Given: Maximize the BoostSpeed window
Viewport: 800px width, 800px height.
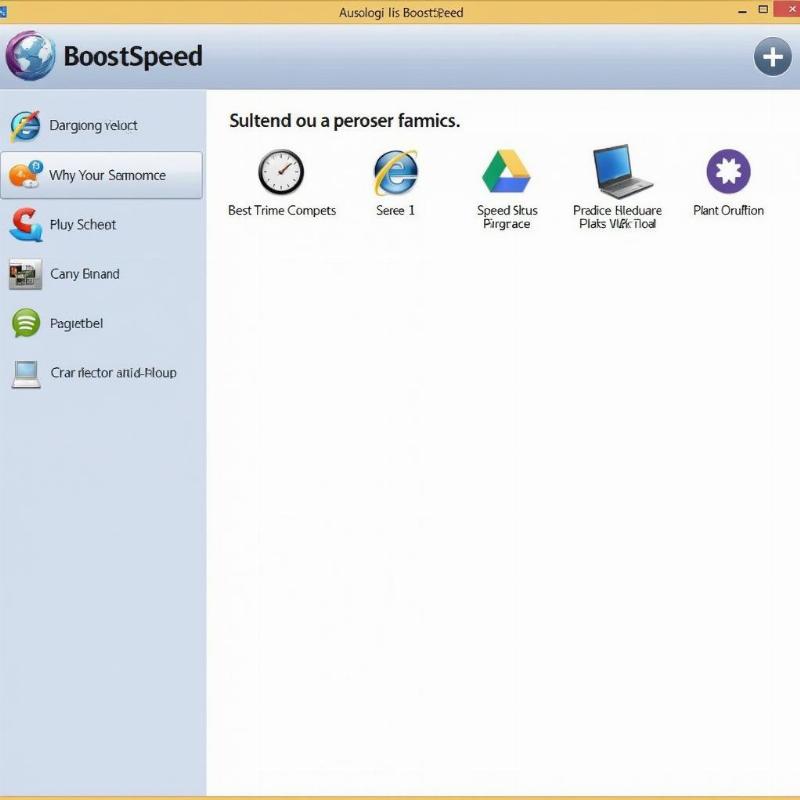Looking at the screenshot, I should tap(763, 12).
